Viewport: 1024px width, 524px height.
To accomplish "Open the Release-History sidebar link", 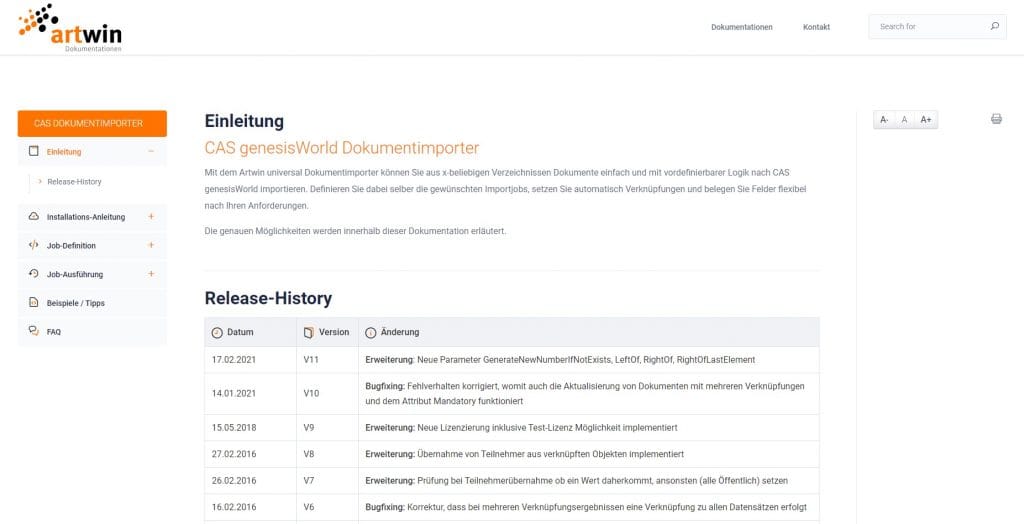I will click(x=74, y=182).
